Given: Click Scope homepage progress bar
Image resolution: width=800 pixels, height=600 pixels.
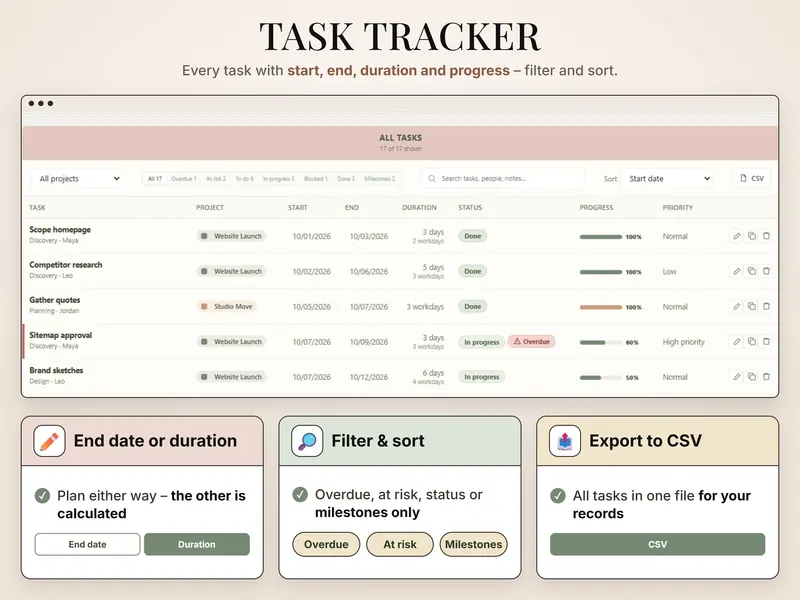Looking at the screenshot, I should point(601,237).
